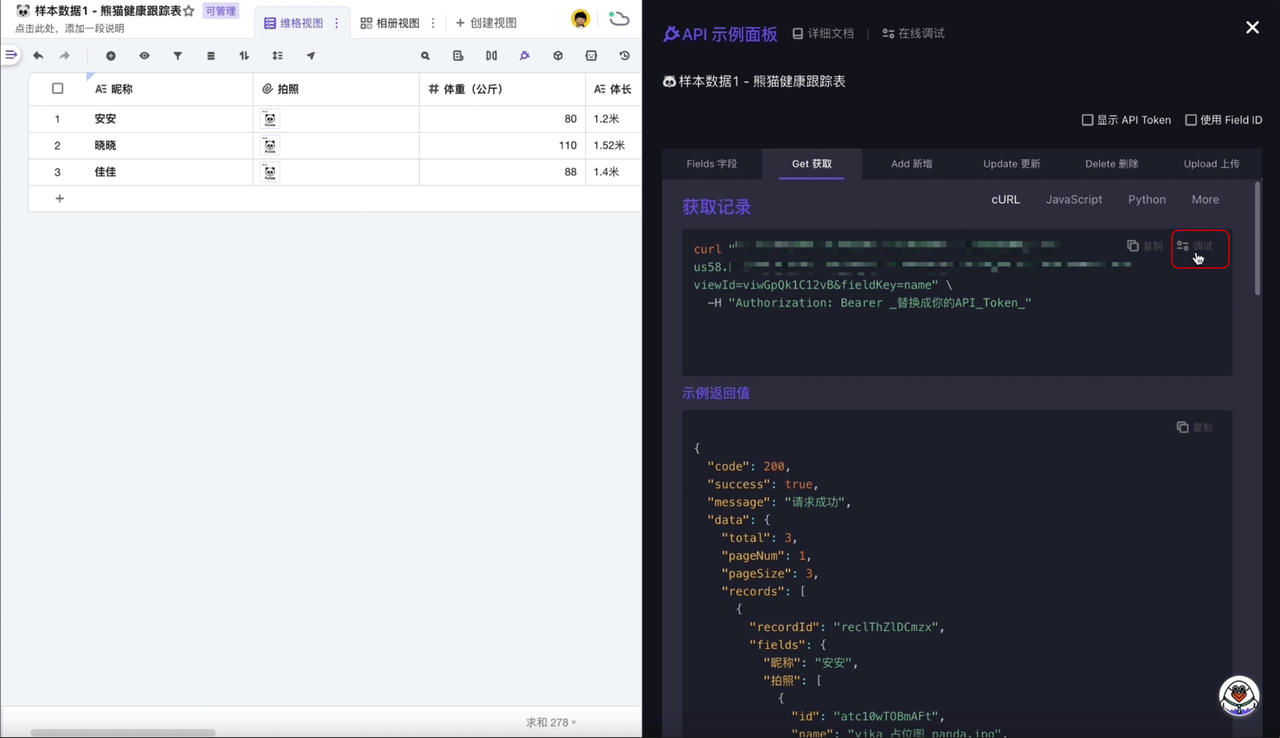This screenshot has width=1280, height=738.
Task: Open the 详细文档 documentation link
Action: point(823,34)
